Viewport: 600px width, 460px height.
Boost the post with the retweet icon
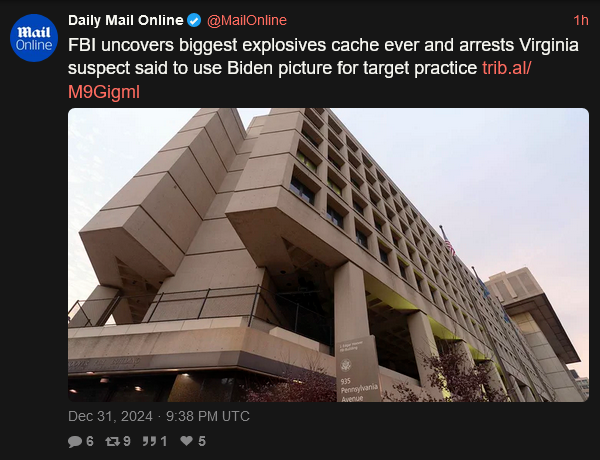pos(112,441)
